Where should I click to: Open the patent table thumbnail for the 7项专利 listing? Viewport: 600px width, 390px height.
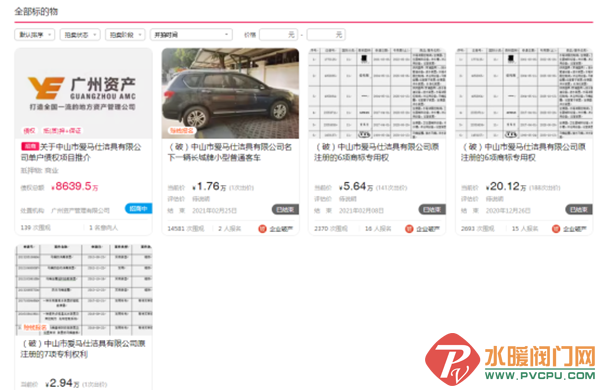pyautogui.click(x=83, y=290)
